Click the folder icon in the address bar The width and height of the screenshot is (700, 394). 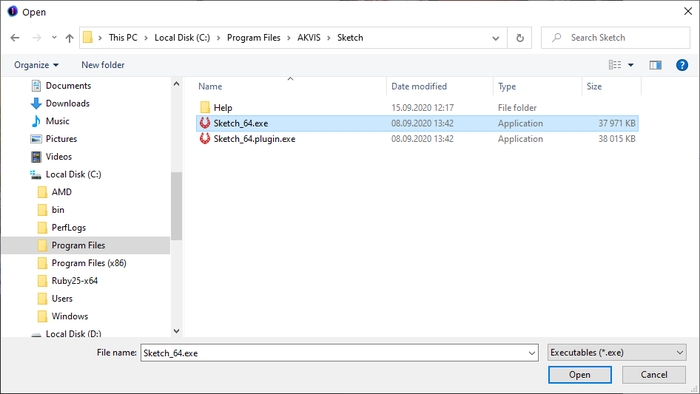tap(88, 37)
